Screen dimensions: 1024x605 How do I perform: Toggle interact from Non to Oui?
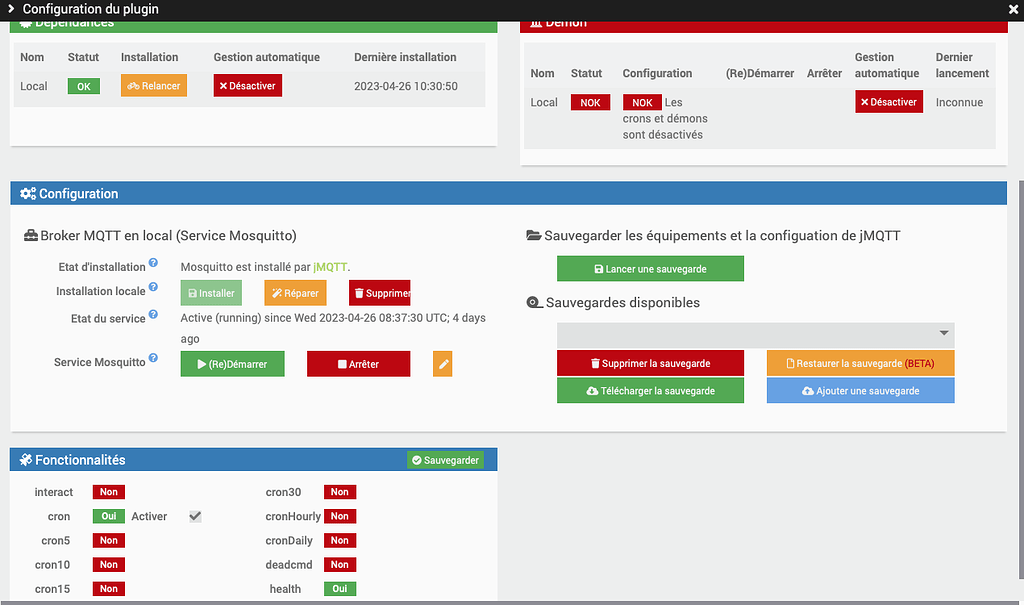108,492
